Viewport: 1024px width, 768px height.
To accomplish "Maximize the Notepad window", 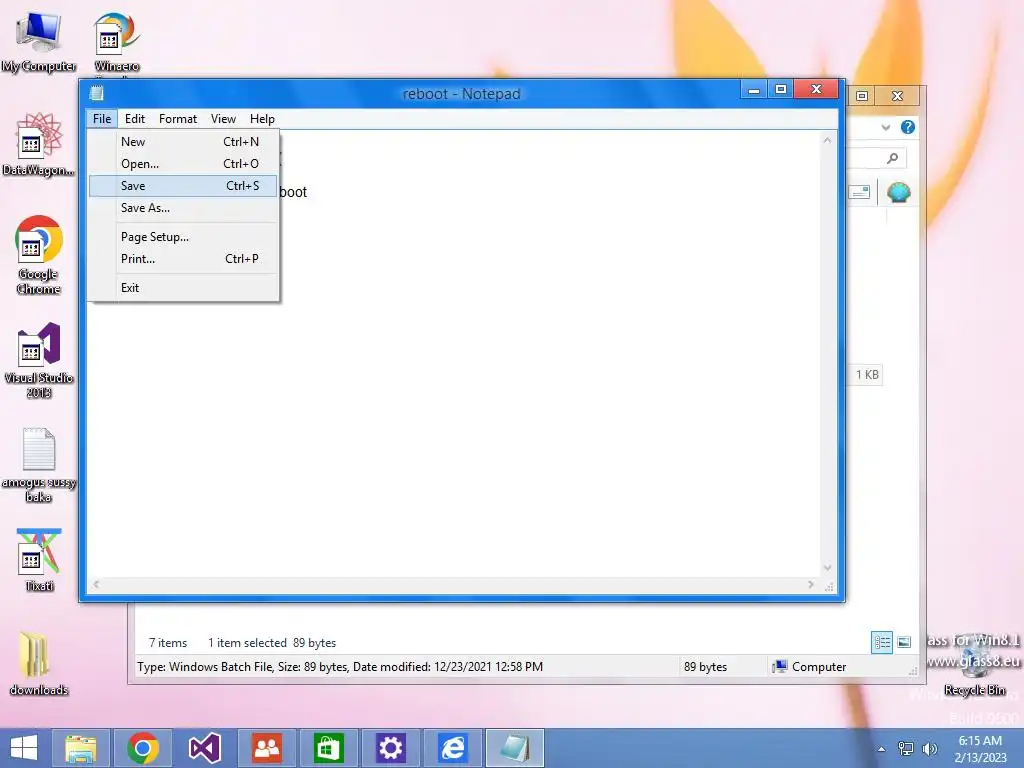I will pos(780,89).
